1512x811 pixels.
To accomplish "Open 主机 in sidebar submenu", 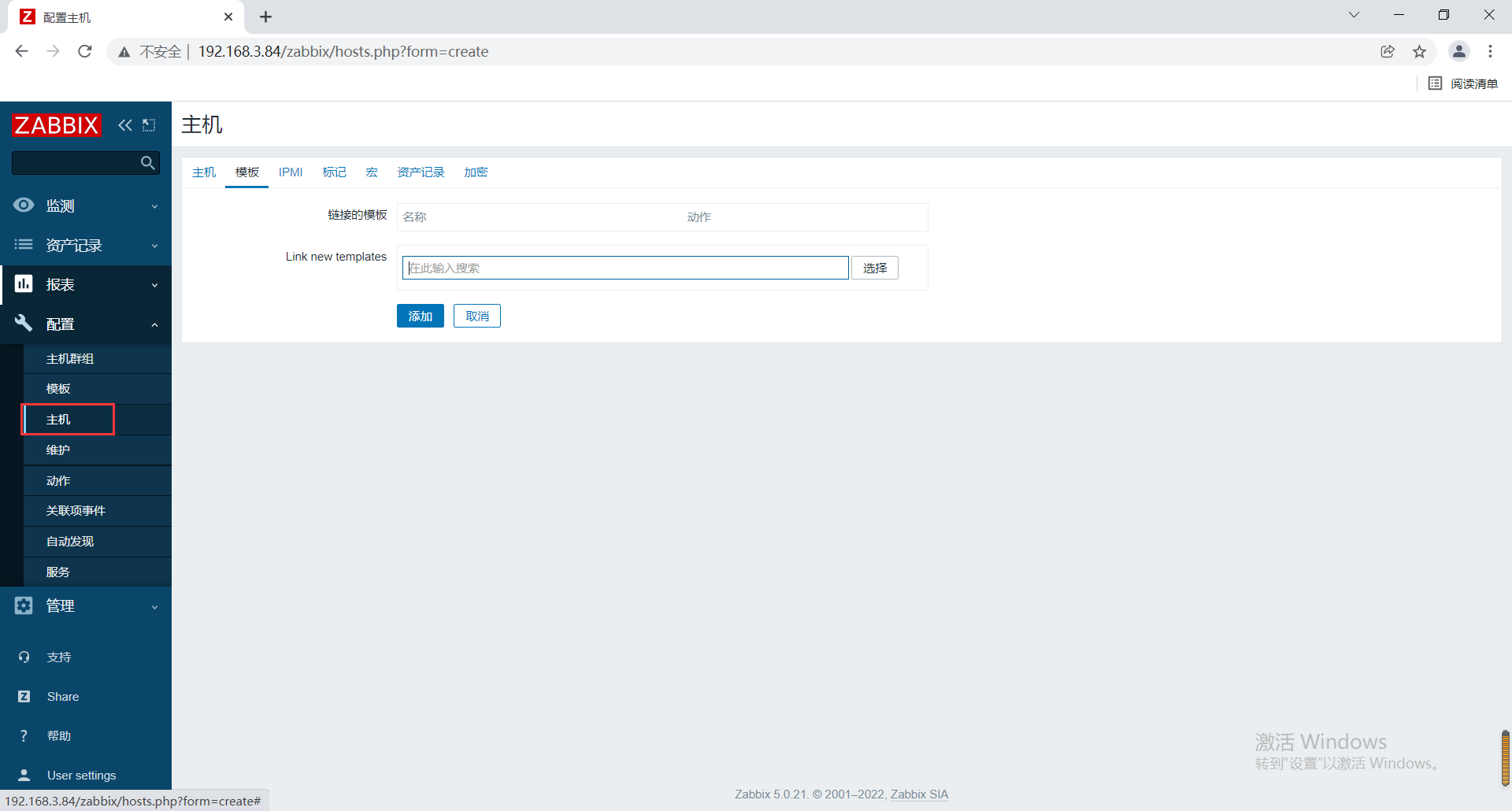I will [98, 420].
